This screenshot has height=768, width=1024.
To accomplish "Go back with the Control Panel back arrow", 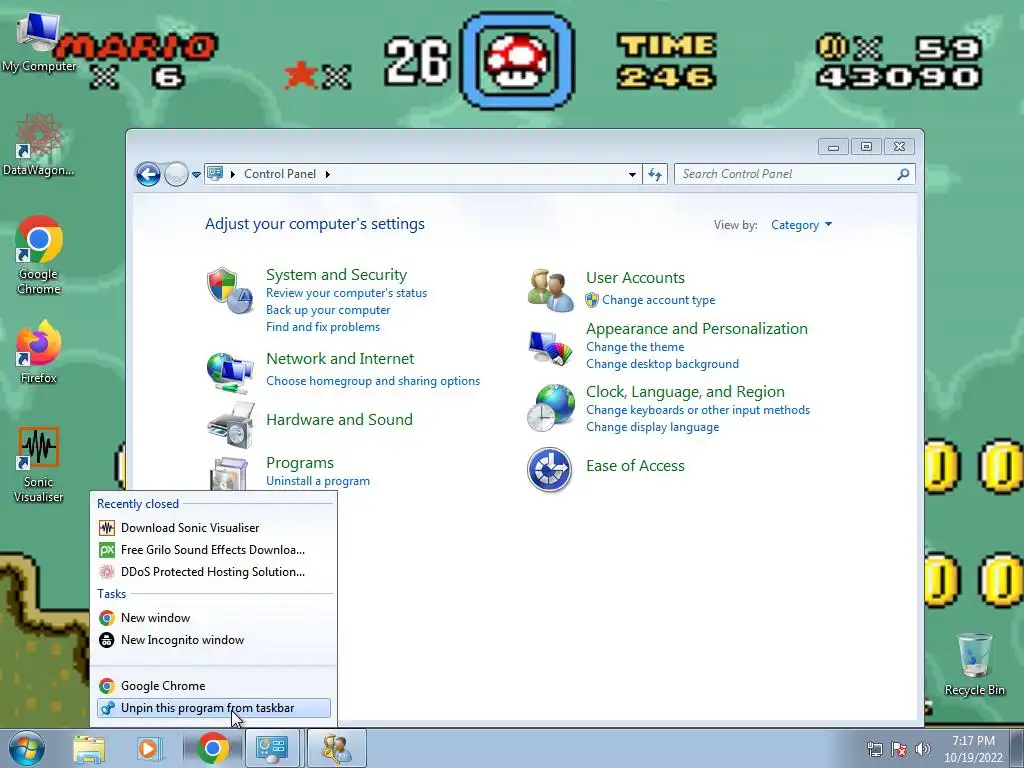I will [148, 174].
